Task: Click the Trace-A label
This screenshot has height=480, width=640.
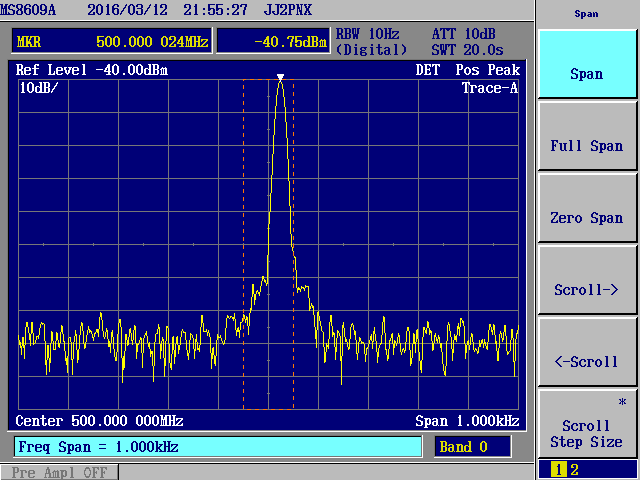Action: pyautogui.click(x=490, y=88)
